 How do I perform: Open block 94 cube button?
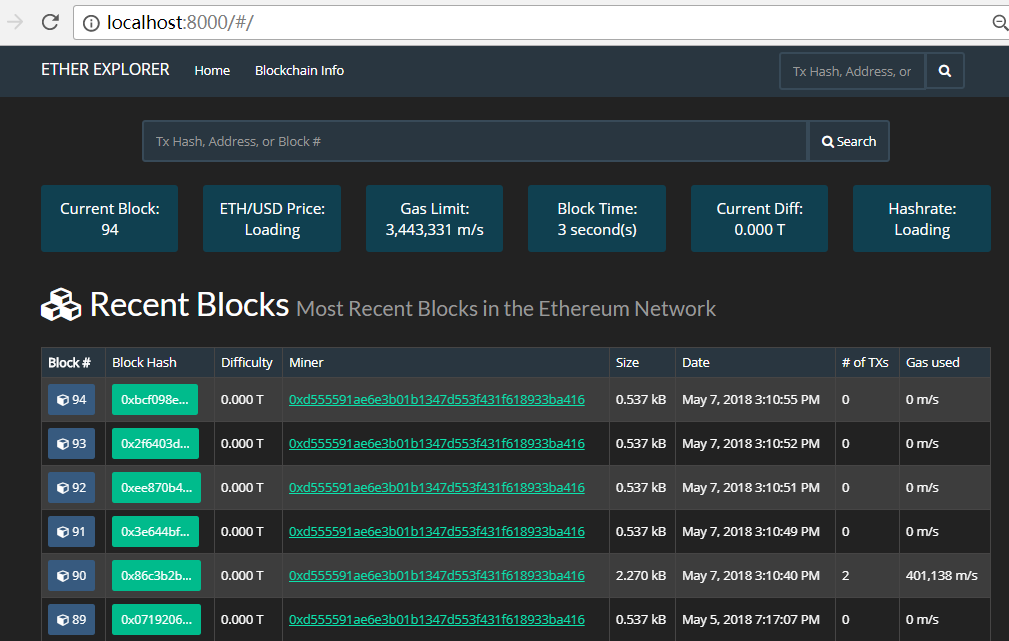pyautogui.click(x=71, y=400)
